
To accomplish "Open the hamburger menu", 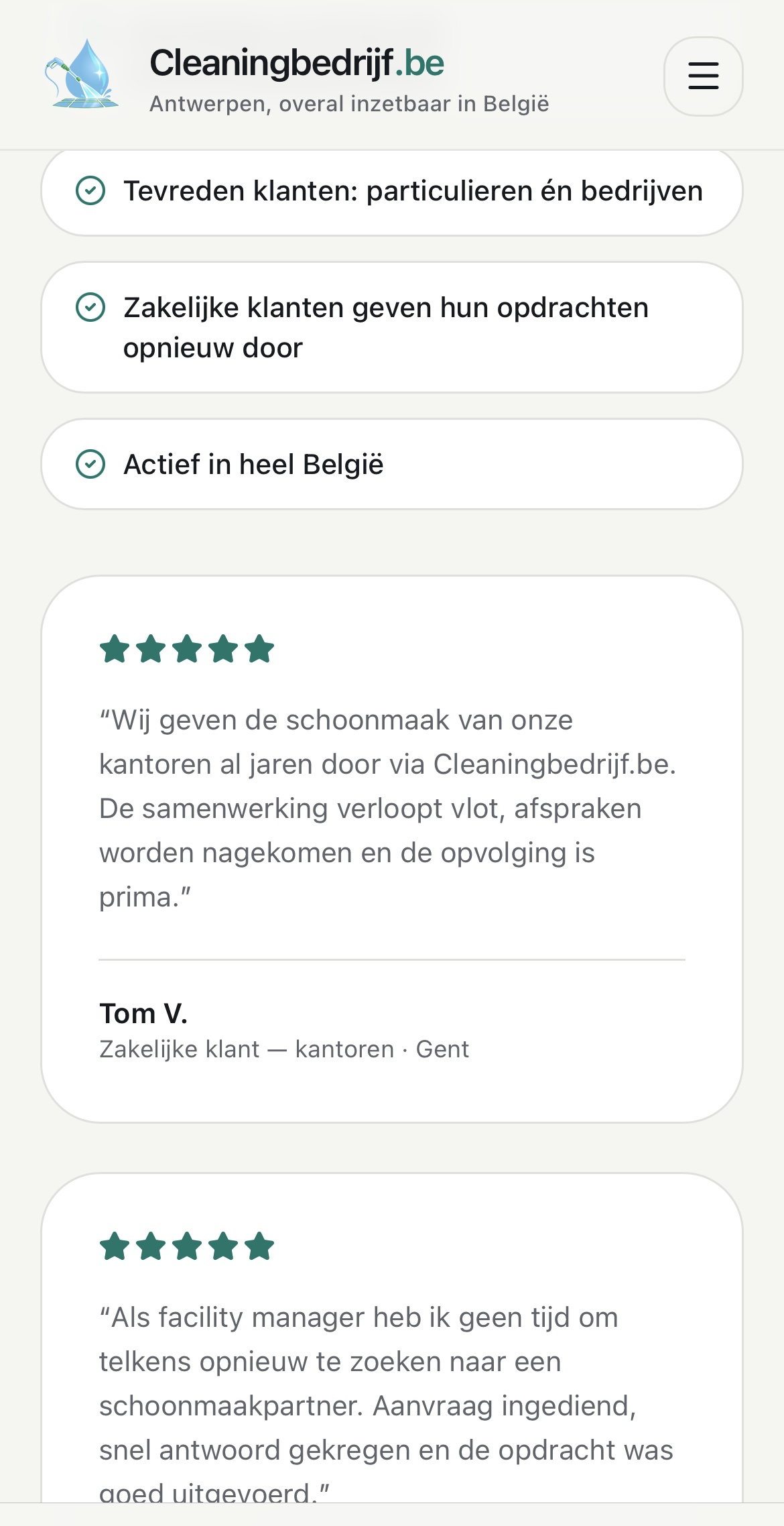I will coord(703,76).
